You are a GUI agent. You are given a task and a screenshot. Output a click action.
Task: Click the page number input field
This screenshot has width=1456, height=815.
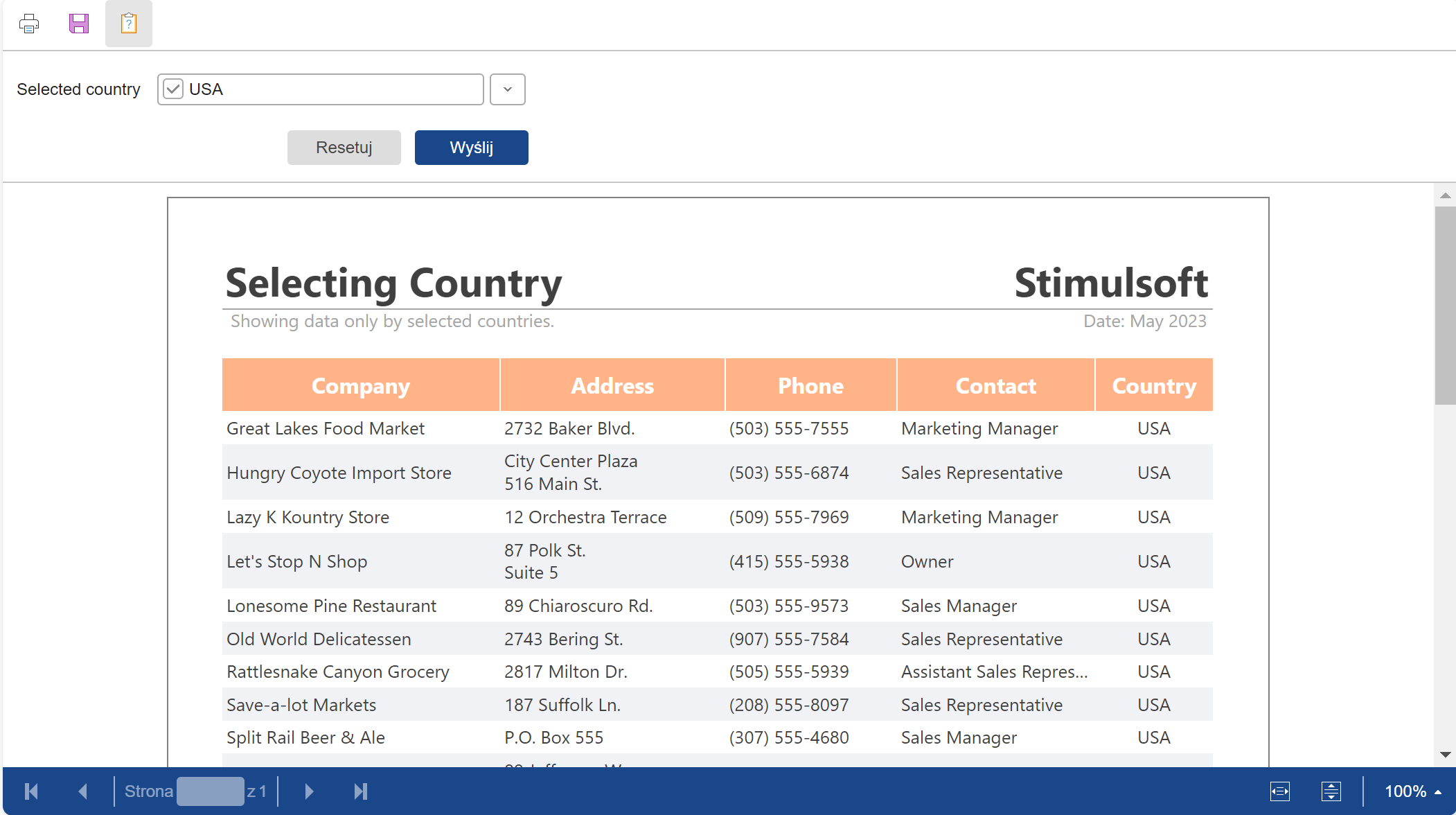pos(210,791)
